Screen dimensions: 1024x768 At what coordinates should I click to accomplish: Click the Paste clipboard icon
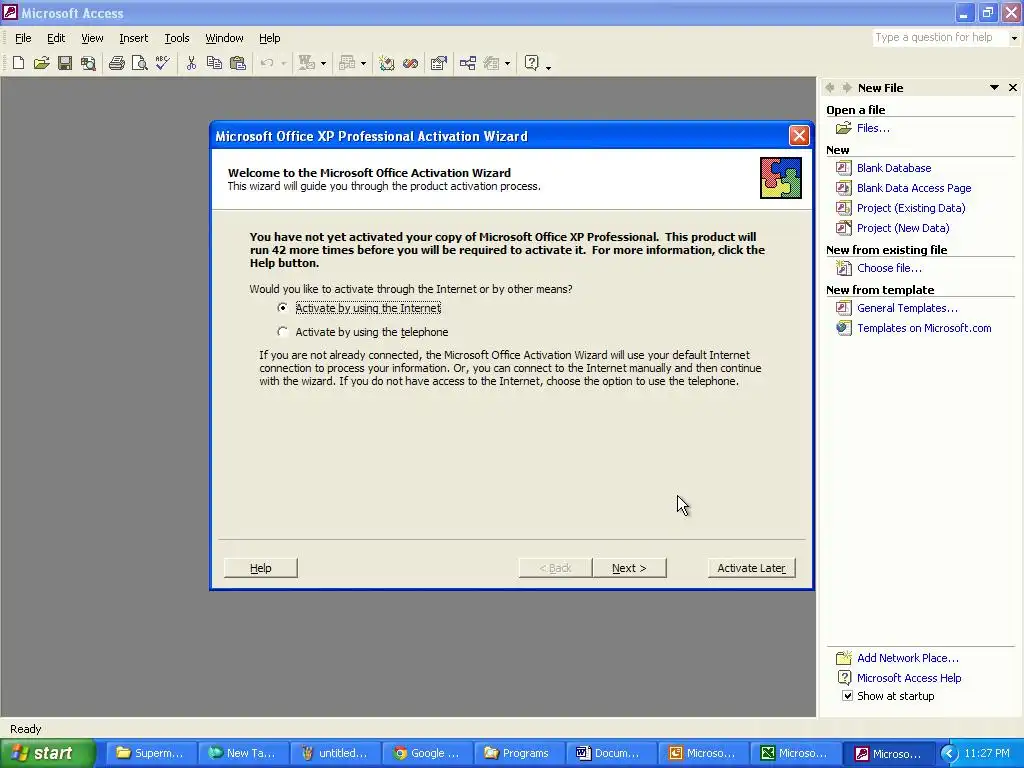[x=238, y=63]
